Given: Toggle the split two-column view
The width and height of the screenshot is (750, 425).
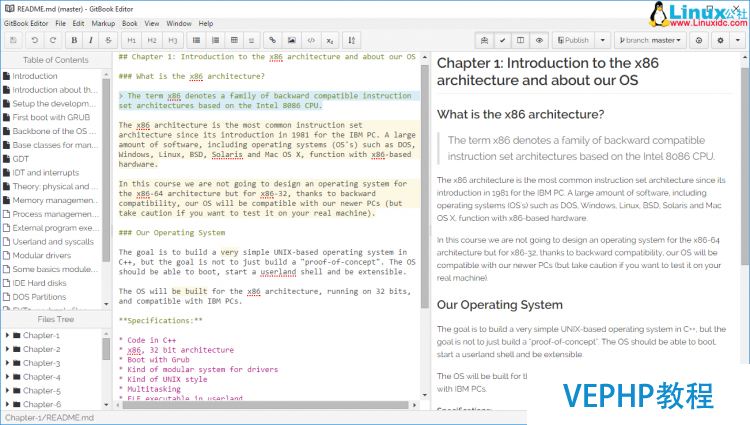Looking at the screenshot, I should 520,41.
